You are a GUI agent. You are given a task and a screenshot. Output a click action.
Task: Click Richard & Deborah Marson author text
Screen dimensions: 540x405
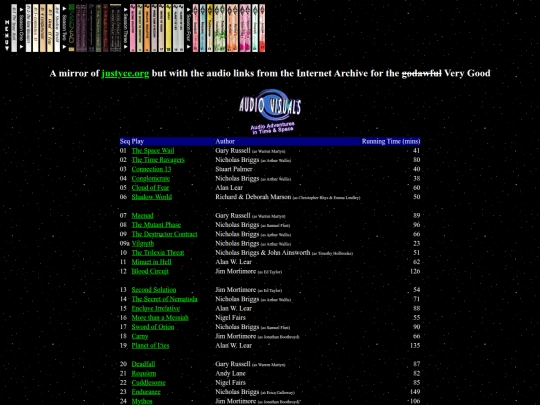(253, 197)
